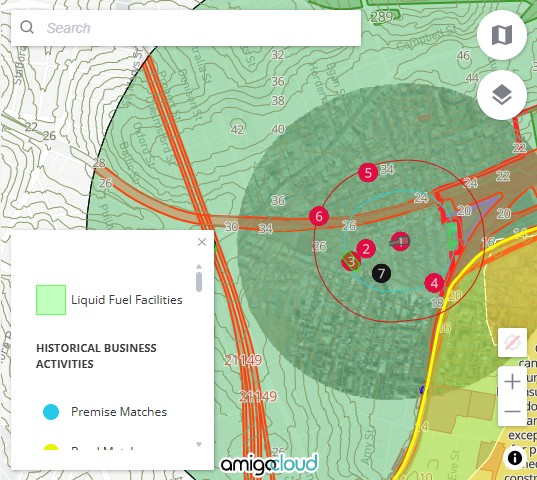Viewport: 537px width, 480px height.
Task: Select black marker number 7
Action: [x=381, y=273]
